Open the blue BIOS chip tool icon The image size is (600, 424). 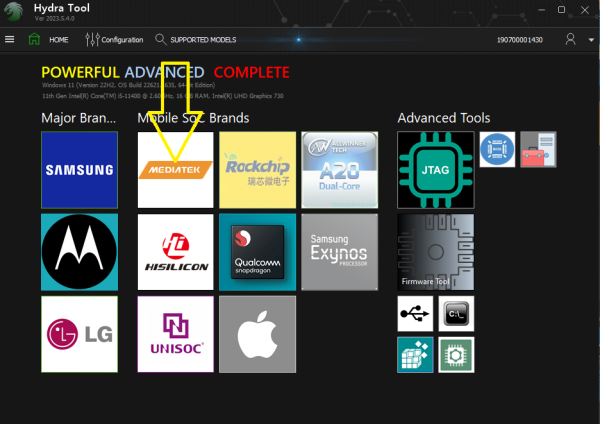(x=497, y=149)
